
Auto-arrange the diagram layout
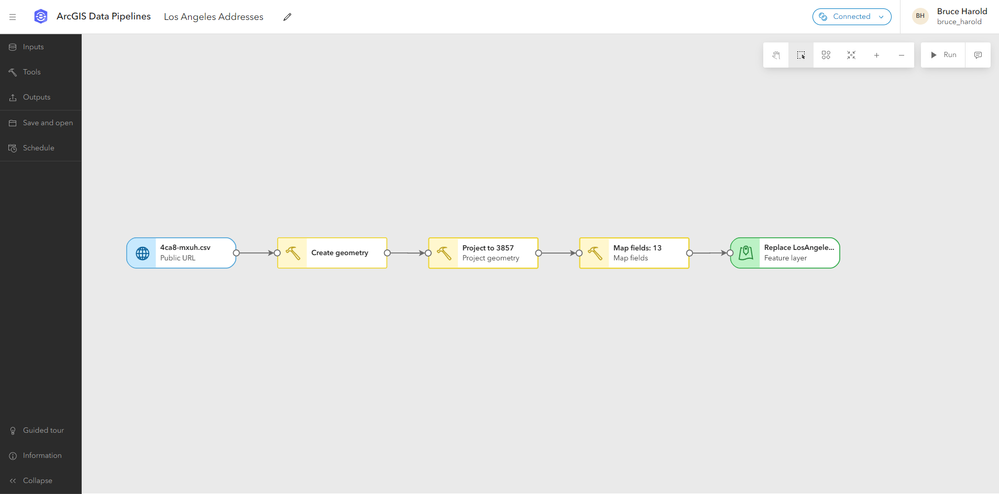(x=826, y=55)
